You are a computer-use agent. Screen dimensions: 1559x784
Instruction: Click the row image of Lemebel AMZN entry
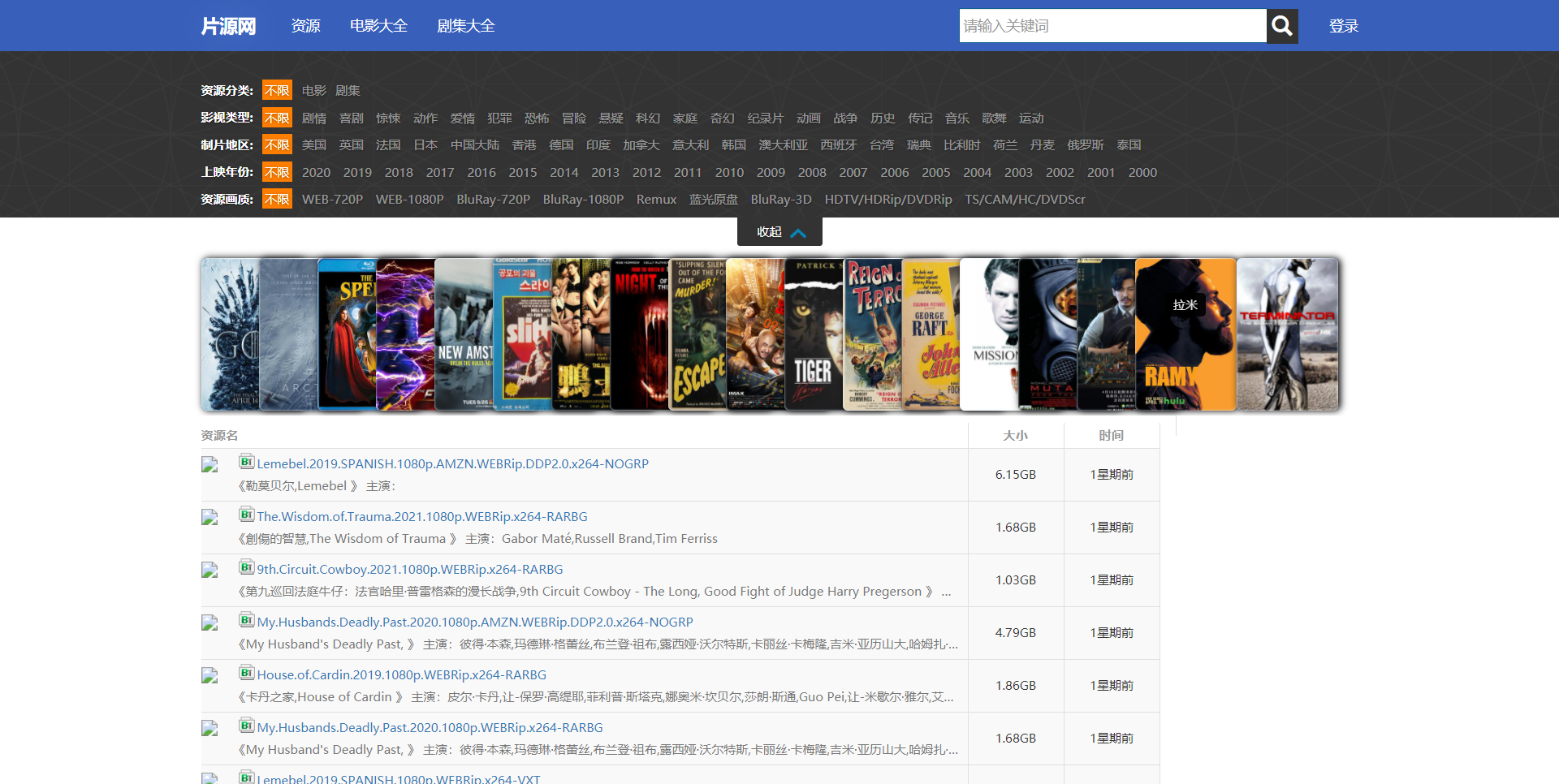tap(209, 465)
